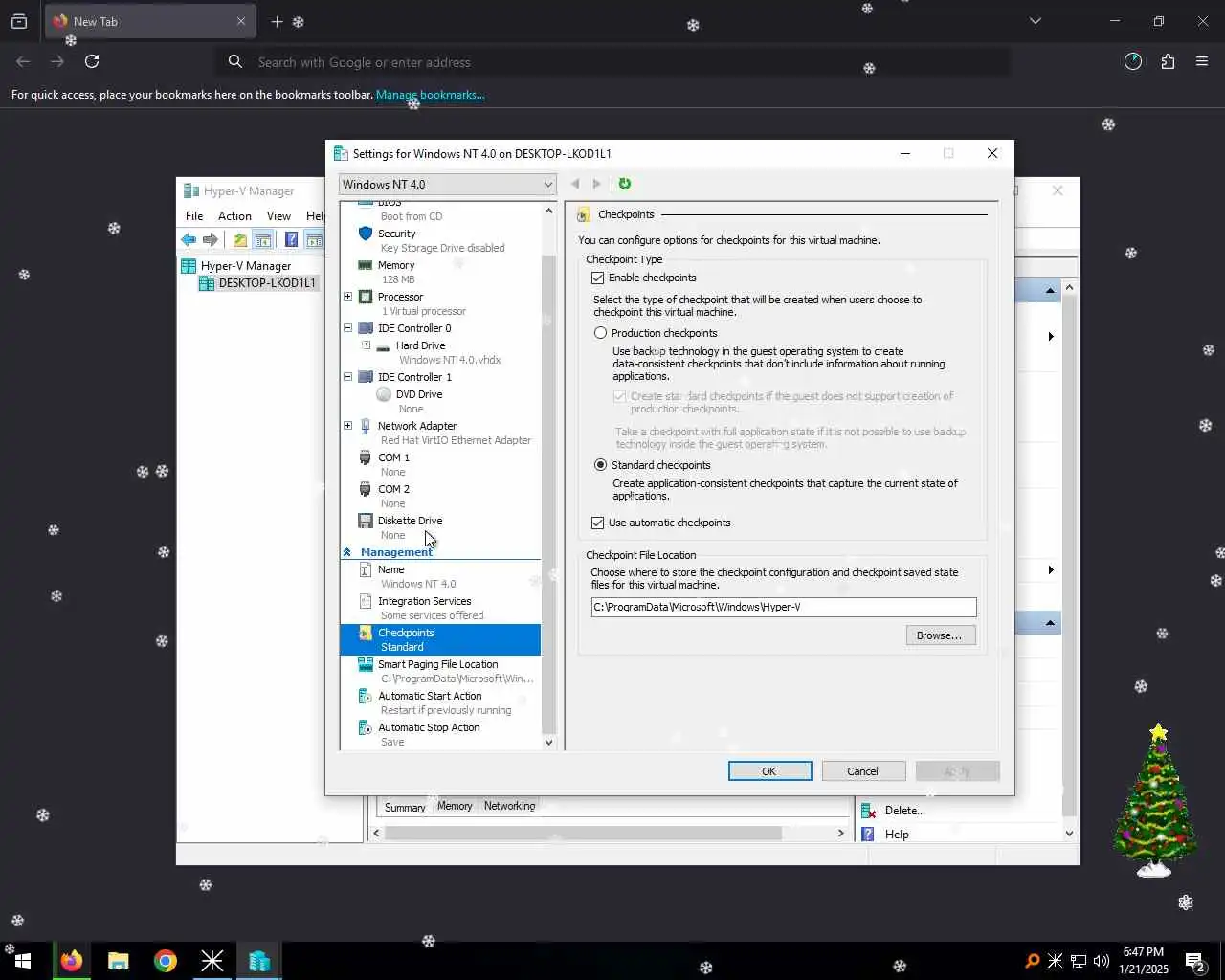1225x980 pixels.
Task: Select the Smart Paging File Location icon
Action: pyautogui.click(x=365, y=664)
